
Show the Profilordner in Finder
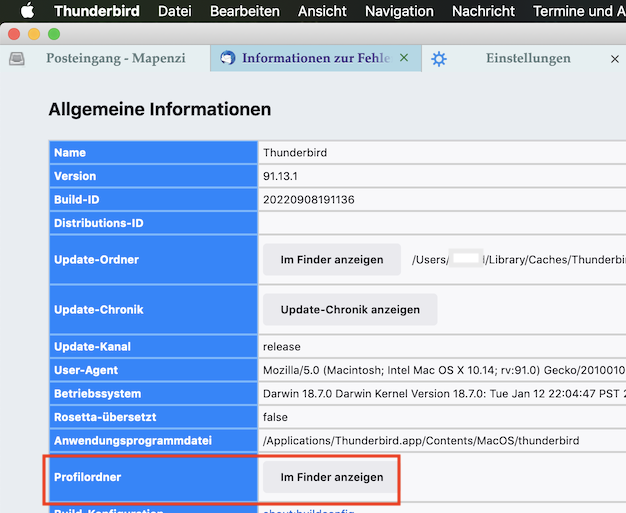coord(331,478)
